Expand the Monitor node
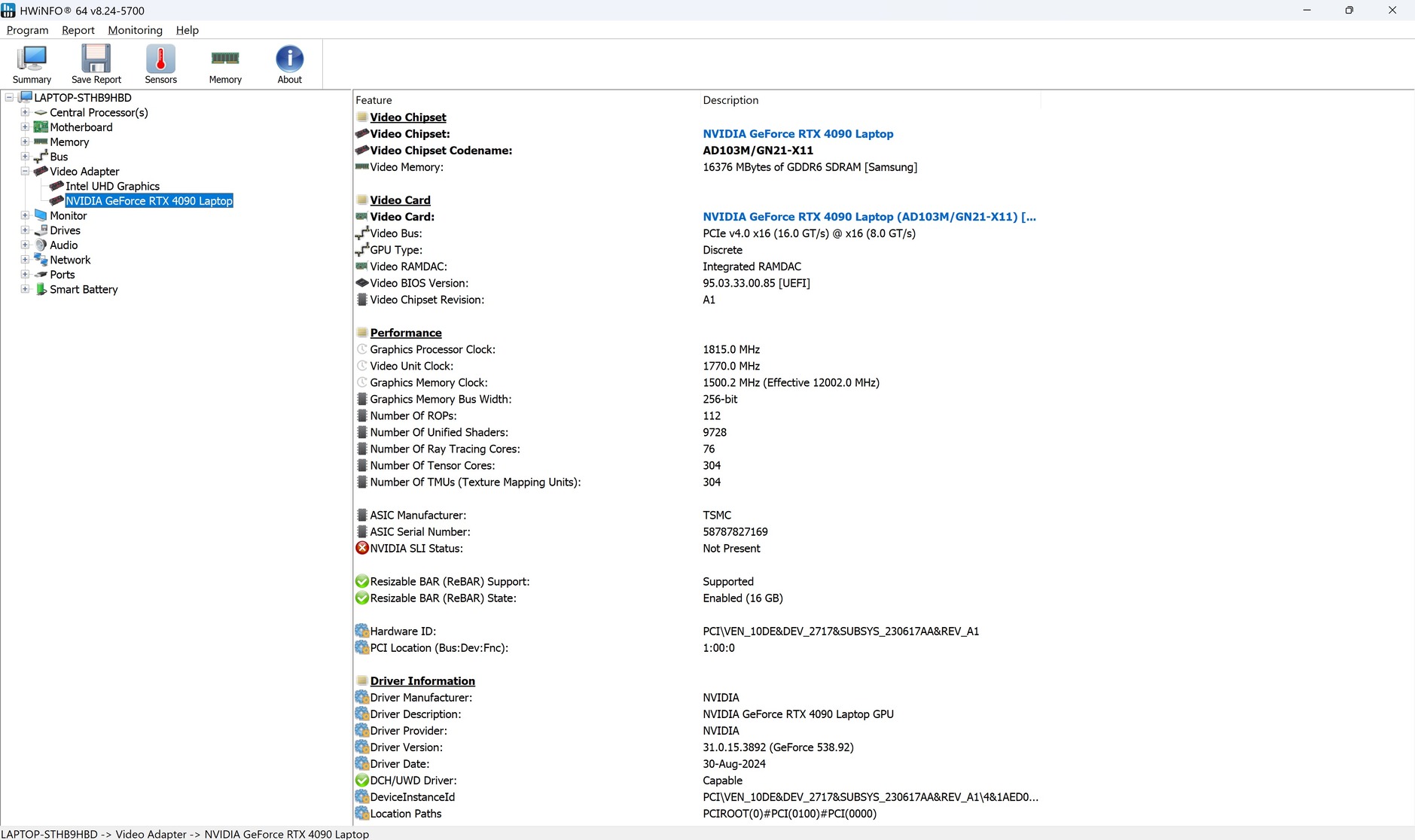The width and height of the screenshot is (1415, 840). (25, 215)
